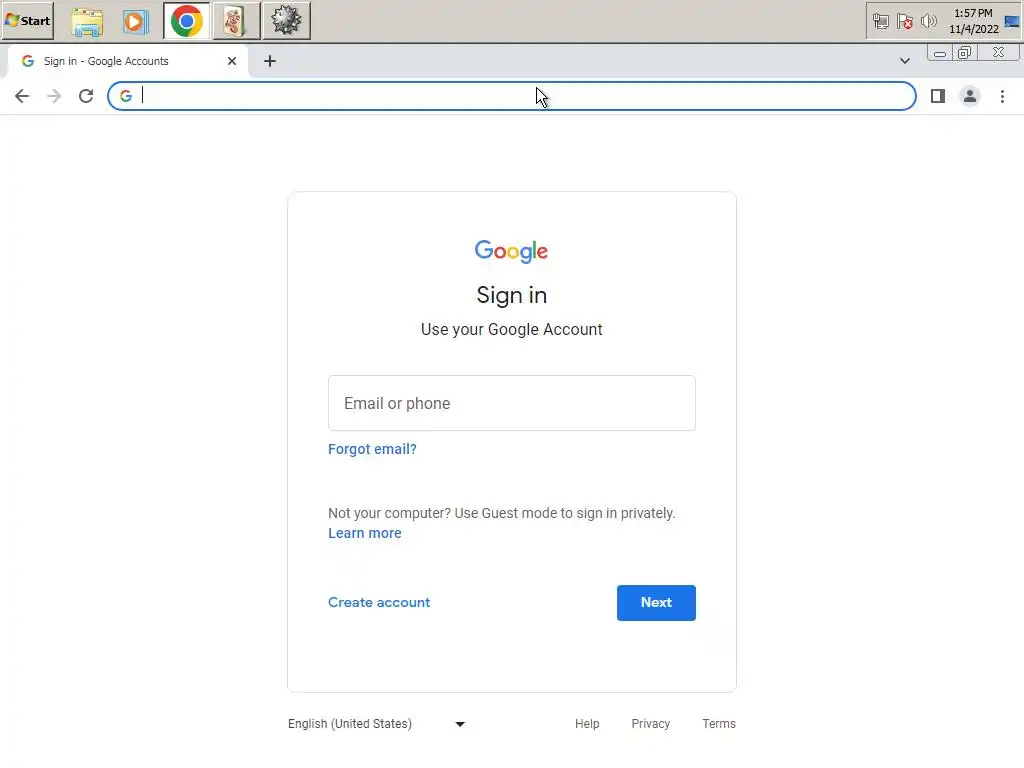Image resolution: width=1024 pixels, height=768 pixels.
Task: Close the Sign in - Google Accounts tab
Action: [x=232, y=61]
